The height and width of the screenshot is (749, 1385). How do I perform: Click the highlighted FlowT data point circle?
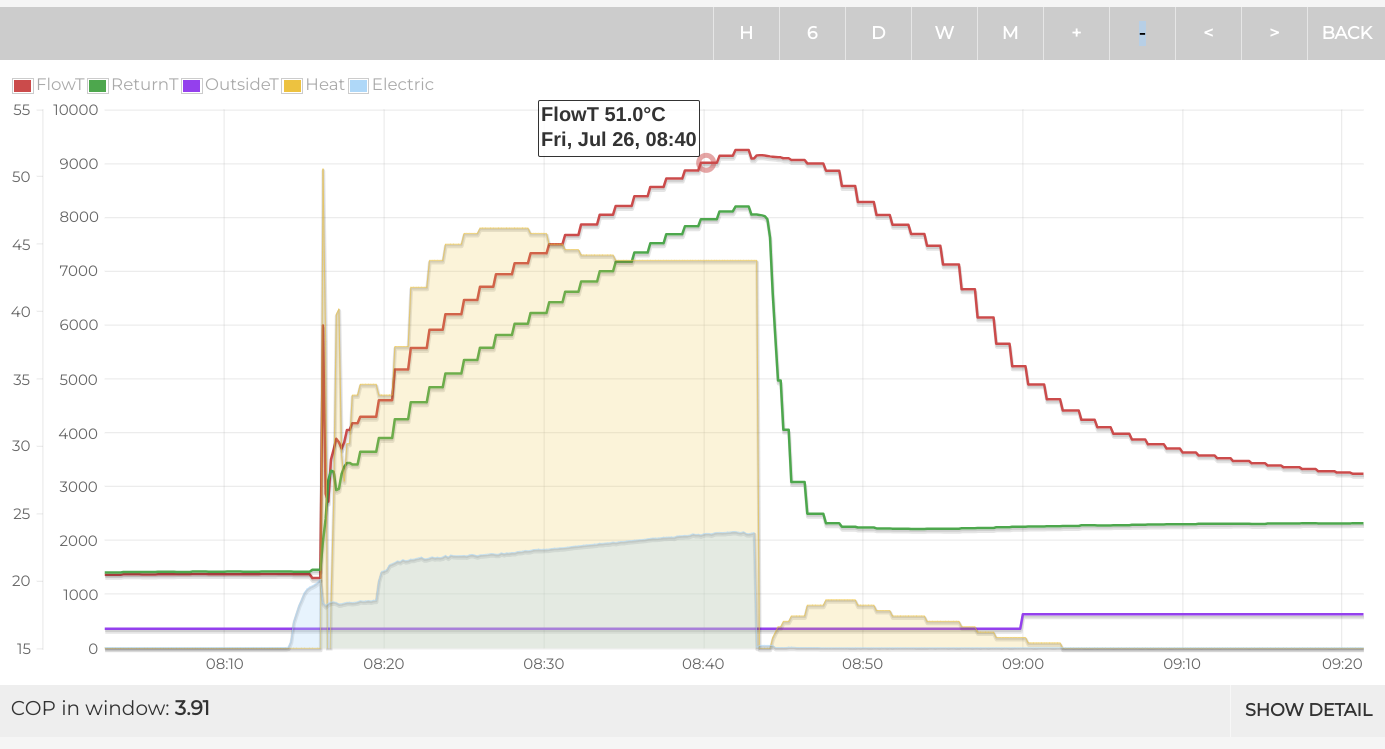pos(706,163)
